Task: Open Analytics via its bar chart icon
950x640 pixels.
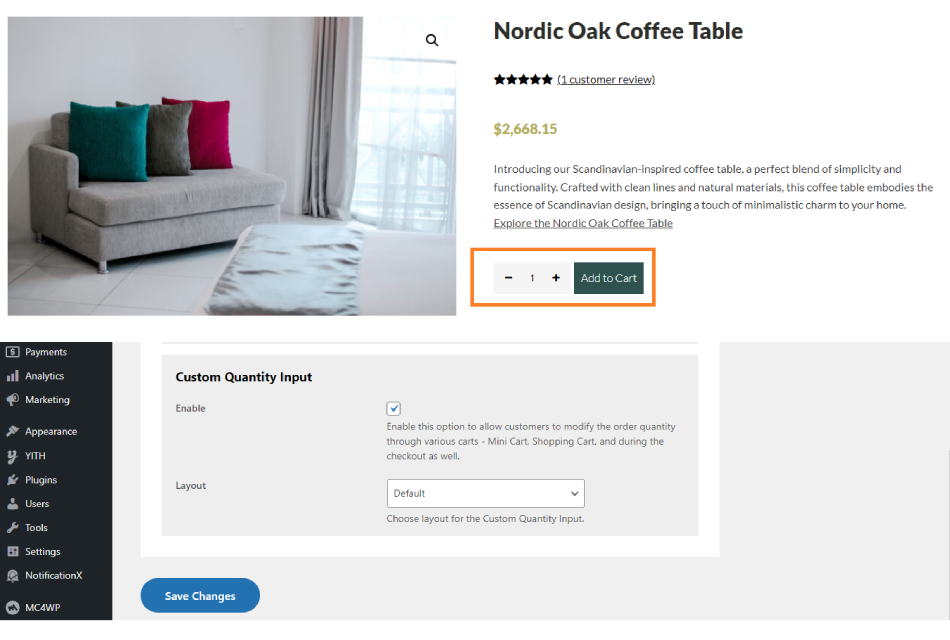Action: 12,376
